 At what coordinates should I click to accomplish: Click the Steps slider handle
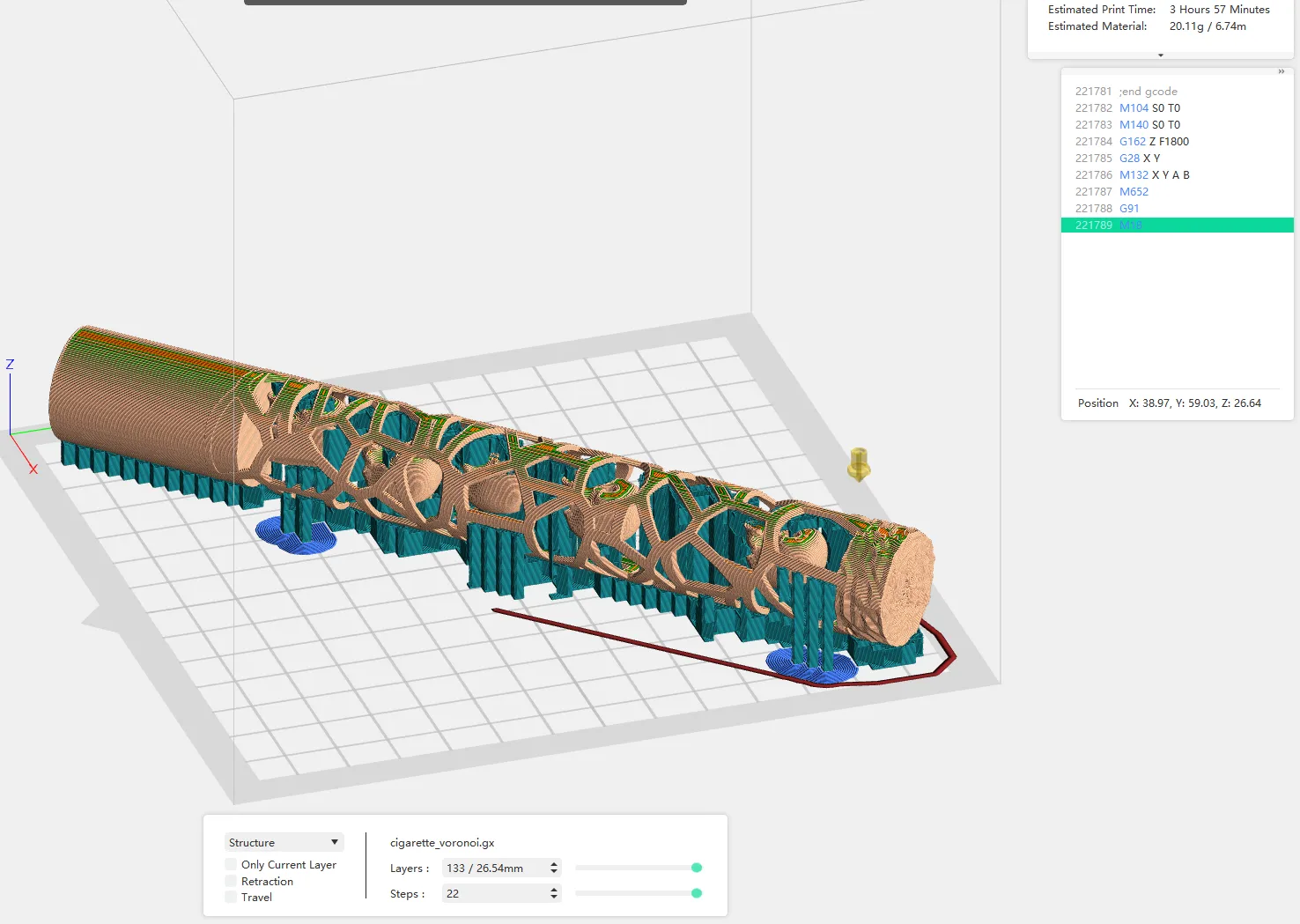pos(697,893)
